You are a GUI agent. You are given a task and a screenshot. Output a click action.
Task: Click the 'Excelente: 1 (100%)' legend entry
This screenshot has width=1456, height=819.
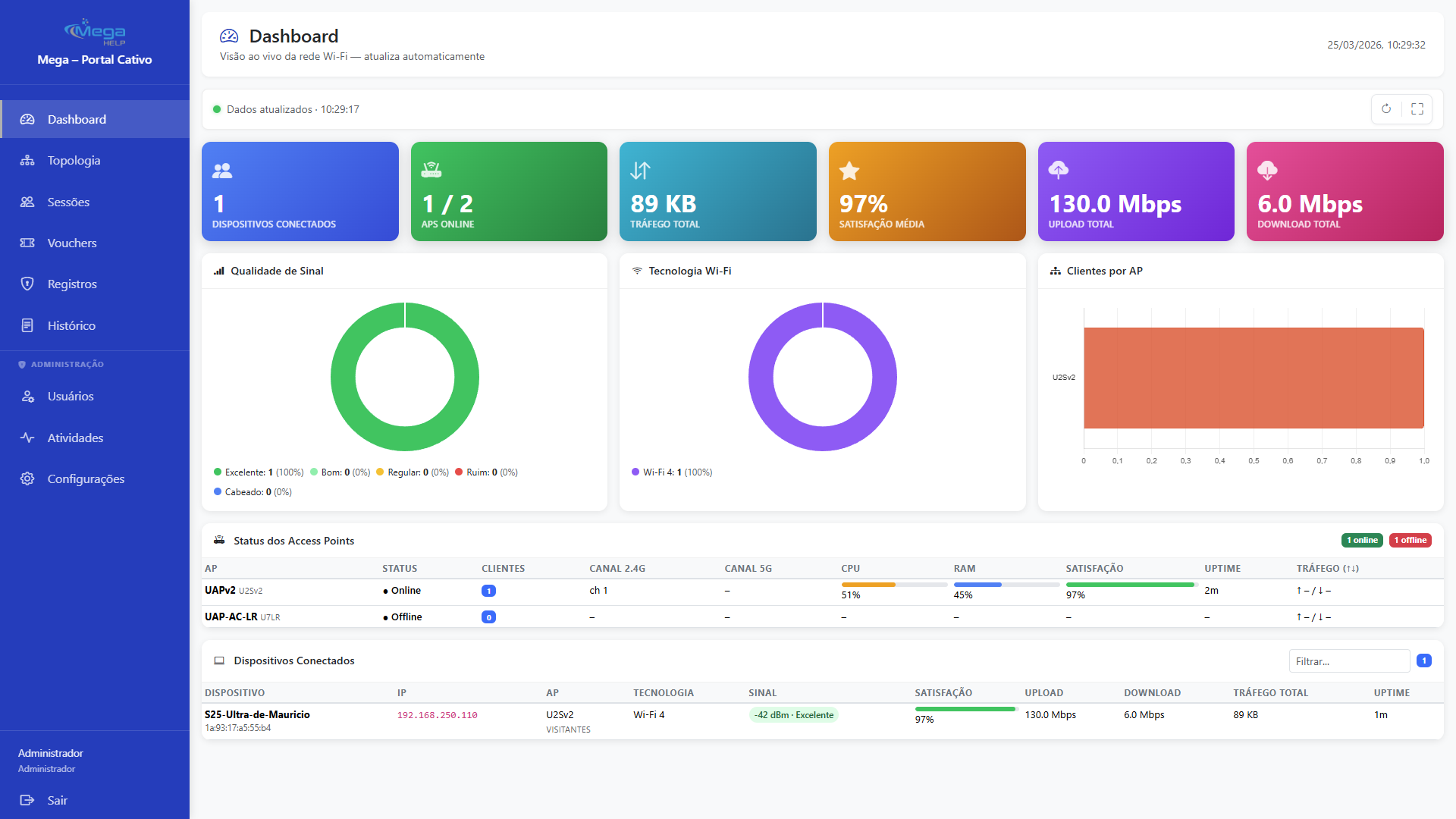259,472
